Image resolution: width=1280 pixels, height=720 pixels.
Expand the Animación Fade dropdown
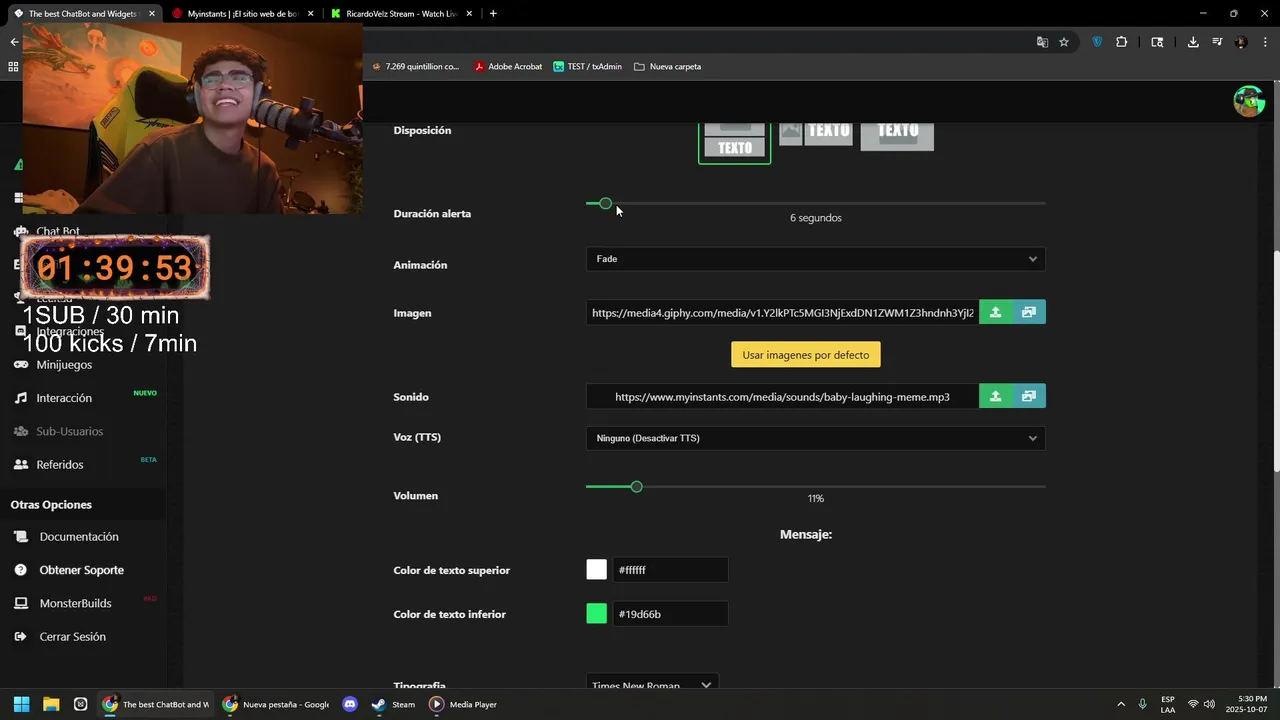pos(815,259)
